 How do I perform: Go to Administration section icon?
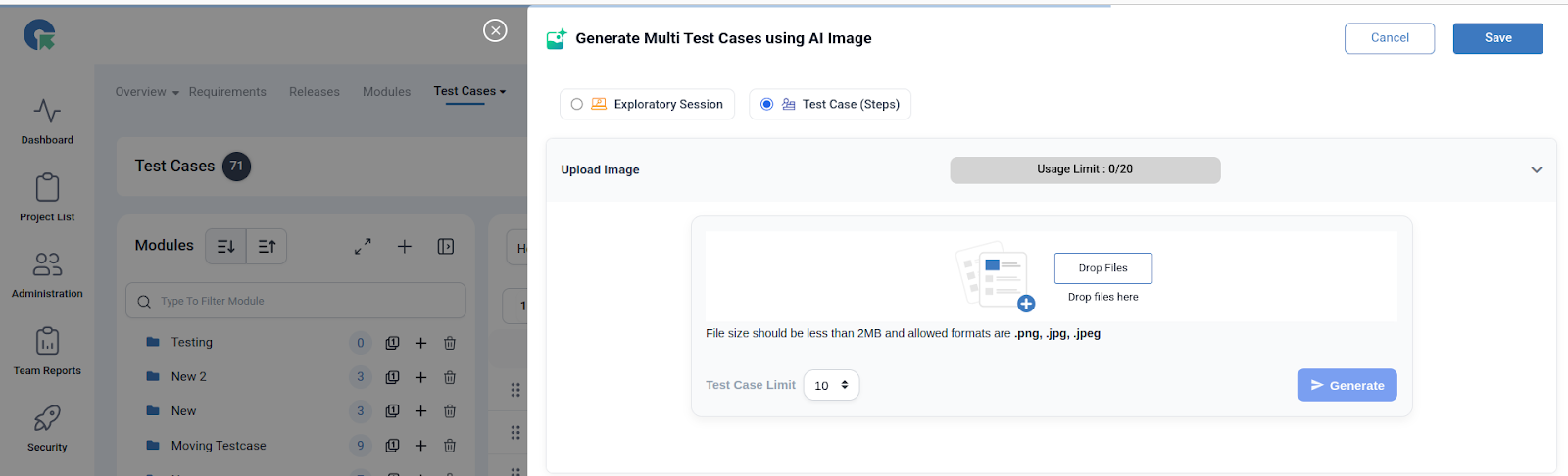point(47,264)
